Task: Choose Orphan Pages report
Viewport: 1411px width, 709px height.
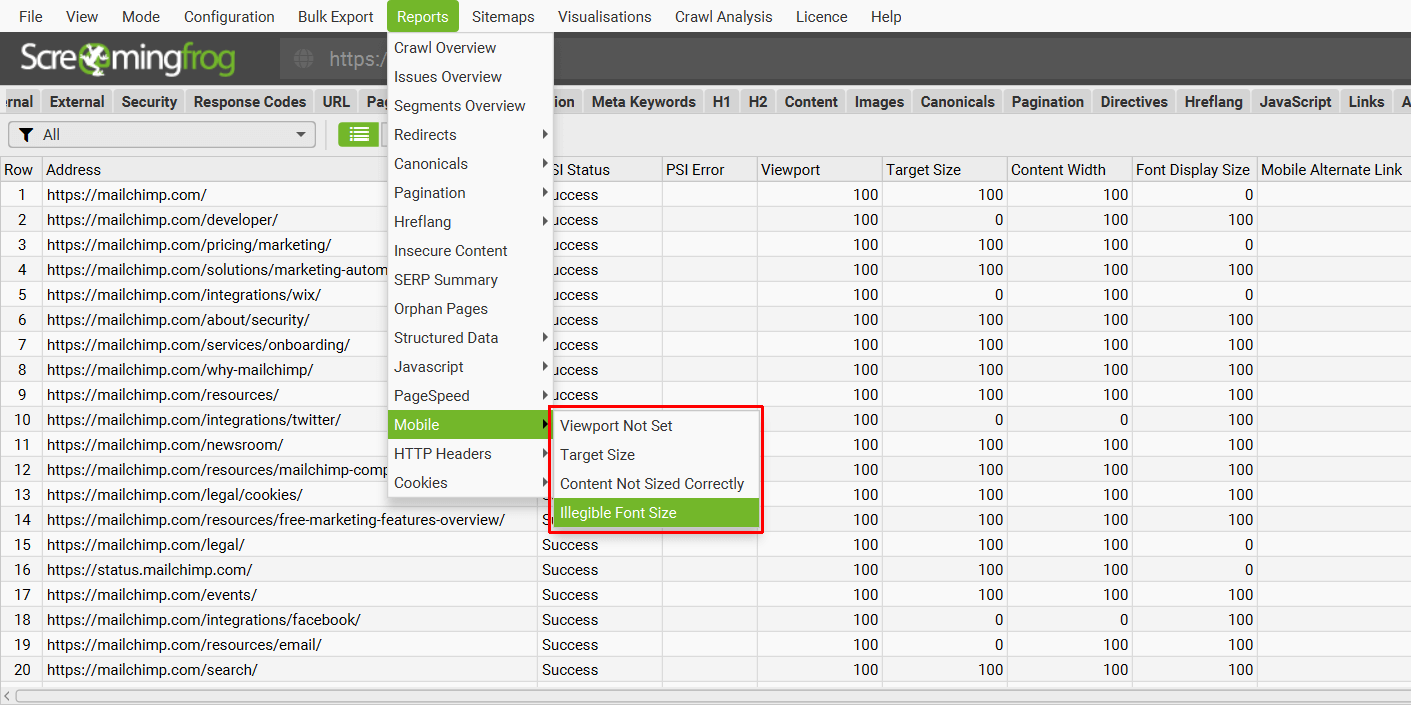Action: coord(470,309)
